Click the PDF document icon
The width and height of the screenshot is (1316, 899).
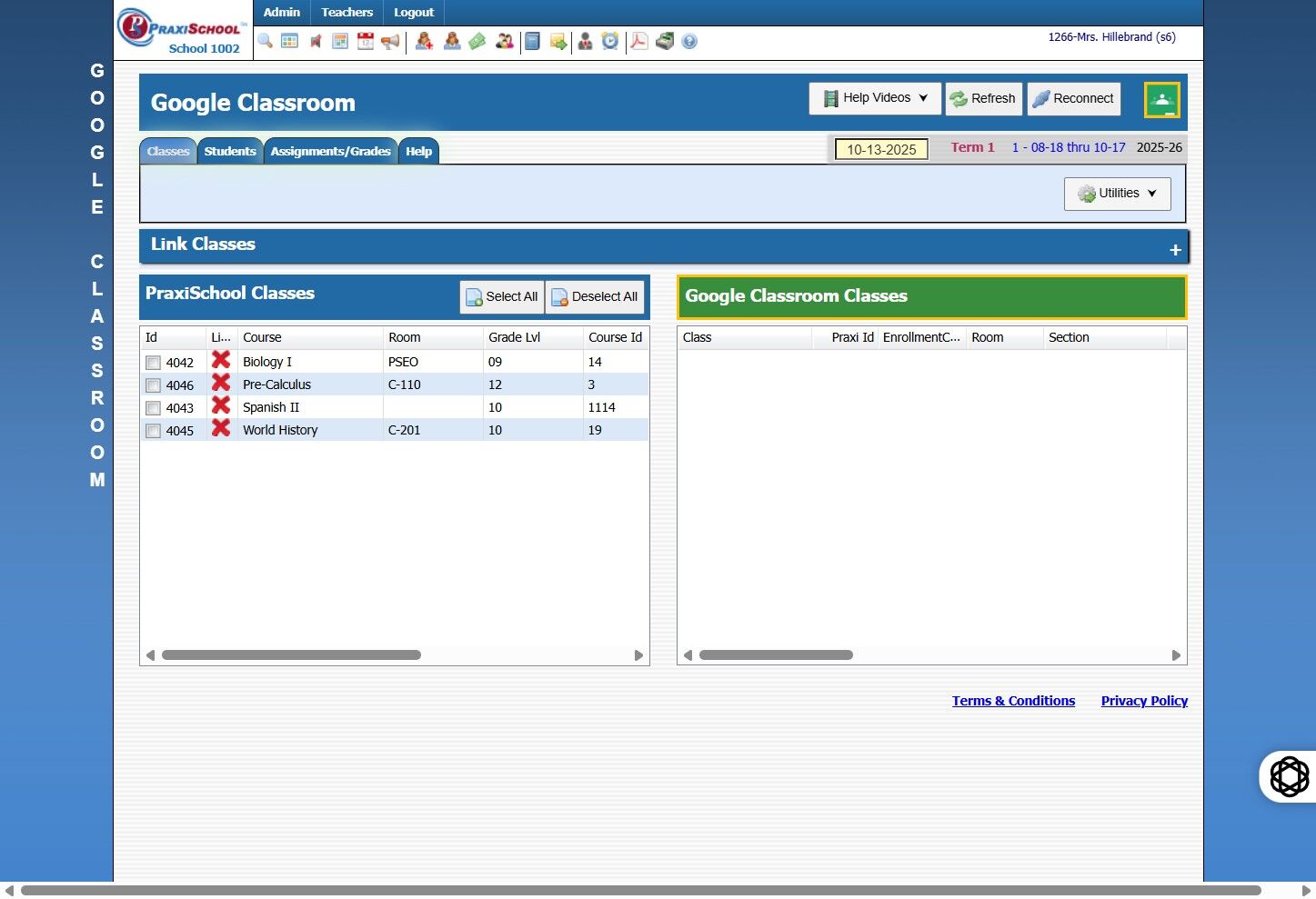[639, 41]
